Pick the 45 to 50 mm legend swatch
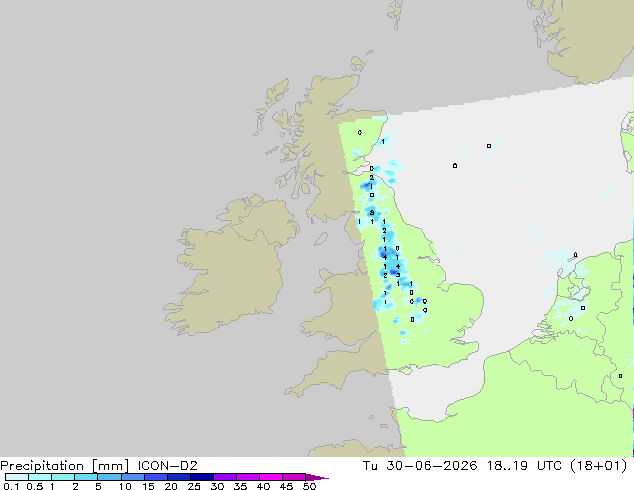634x490 pixels. pyautogui.click(x=294, y=477)
